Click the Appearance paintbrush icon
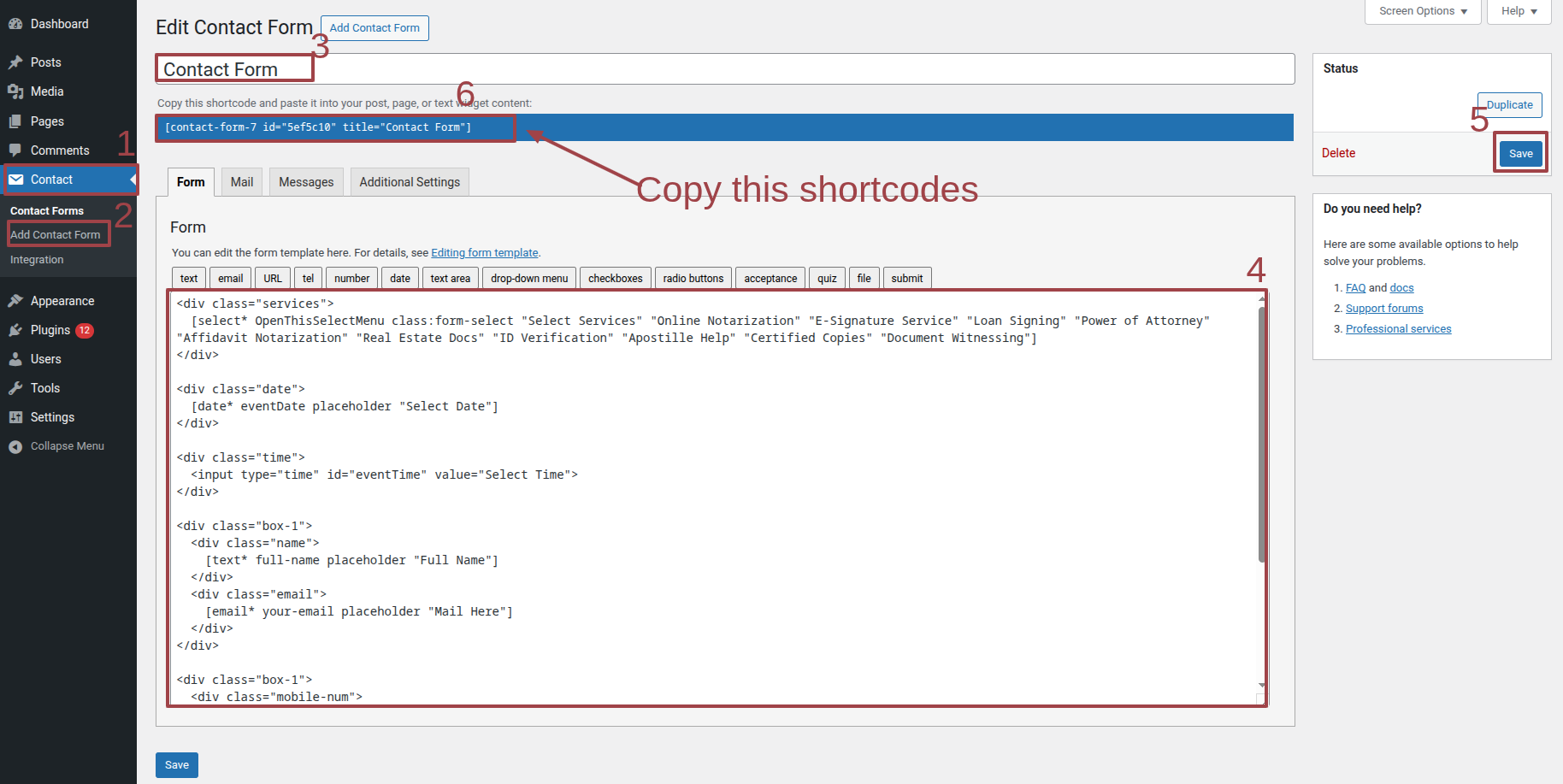This screenshot has width=1563, height=784. click(x=15, y=301)
